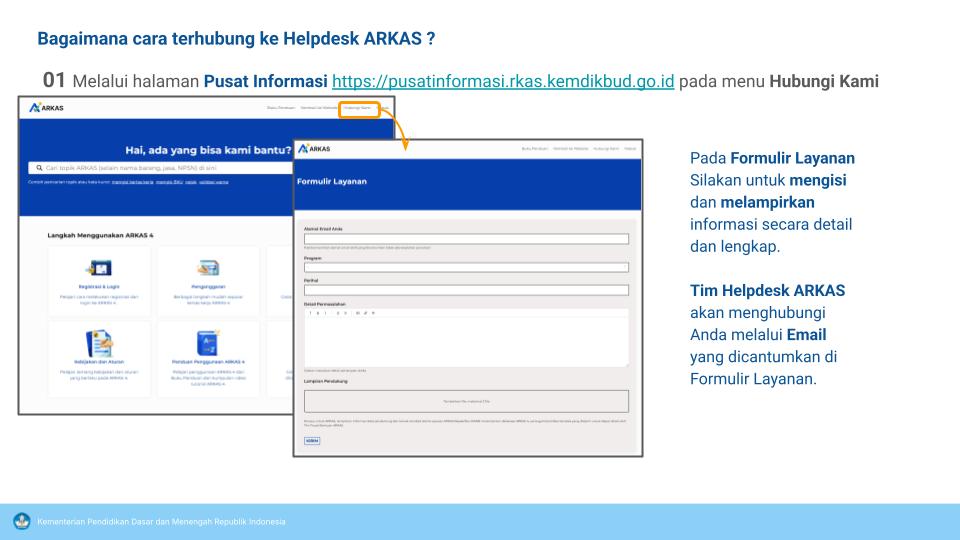Click the search magnifier icon in topic search
960x540 pixels.
pyautogui.click(x=39, y=168)
